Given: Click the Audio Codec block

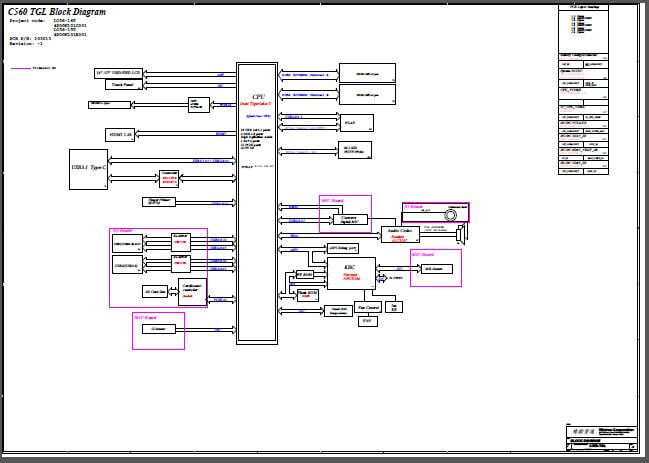Looking at the screenshot, I should 399,233.
